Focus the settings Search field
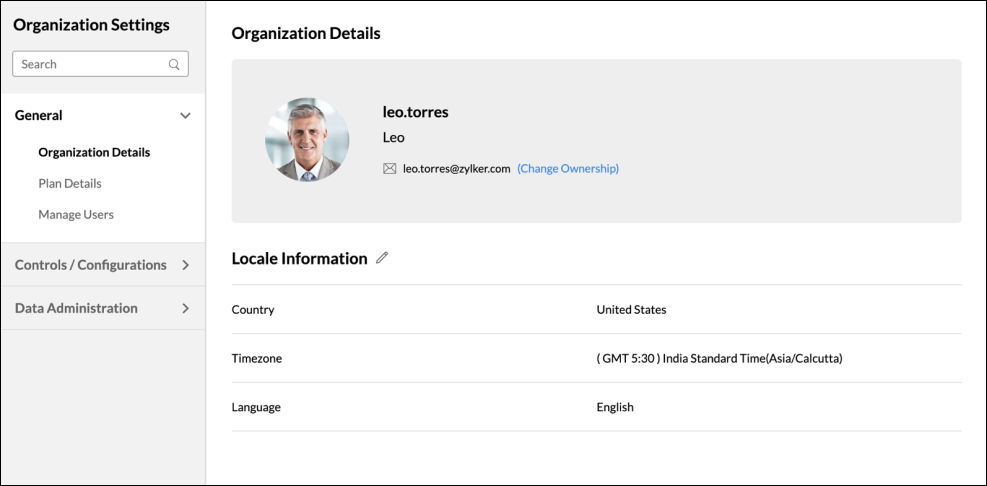The image size is (987, 486). 90,64
